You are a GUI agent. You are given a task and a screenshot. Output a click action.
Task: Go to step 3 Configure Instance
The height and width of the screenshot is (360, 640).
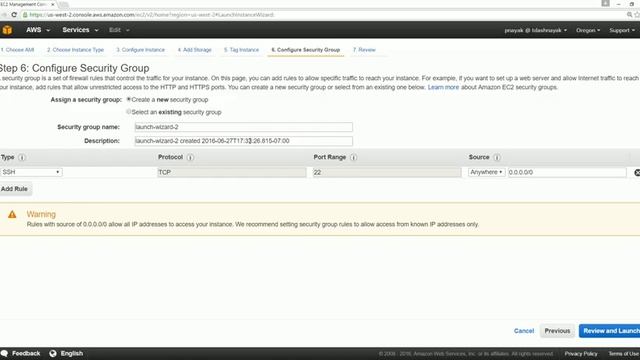140,50
